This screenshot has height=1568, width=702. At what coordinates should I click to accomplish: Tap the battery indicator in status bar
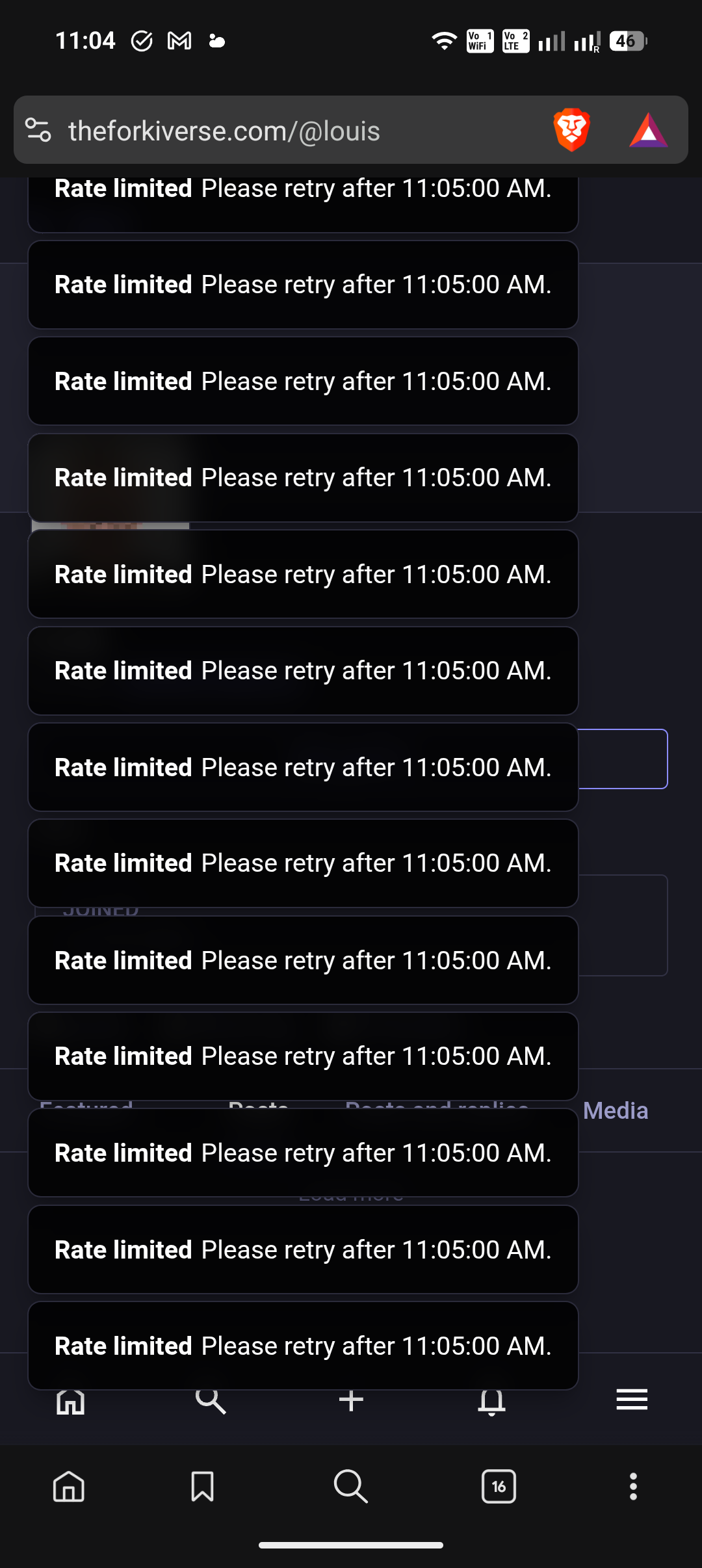click(628, 42)
